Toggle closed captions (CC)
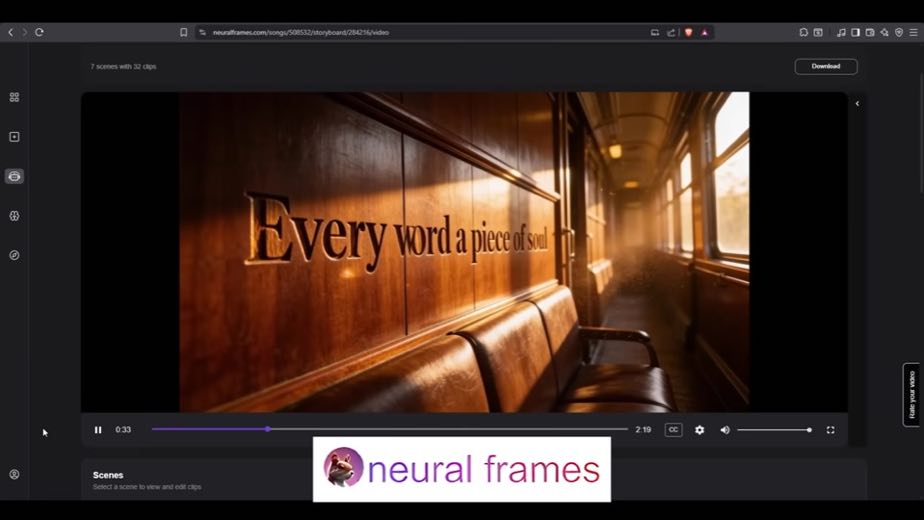The height and width of the screenshot is (520, 924). 673,430
